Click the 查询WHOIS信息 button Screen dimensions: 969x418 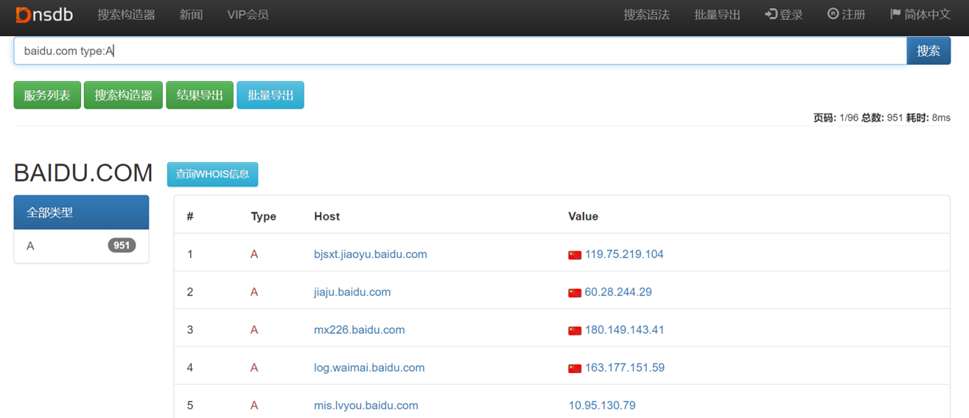point(213,174)
